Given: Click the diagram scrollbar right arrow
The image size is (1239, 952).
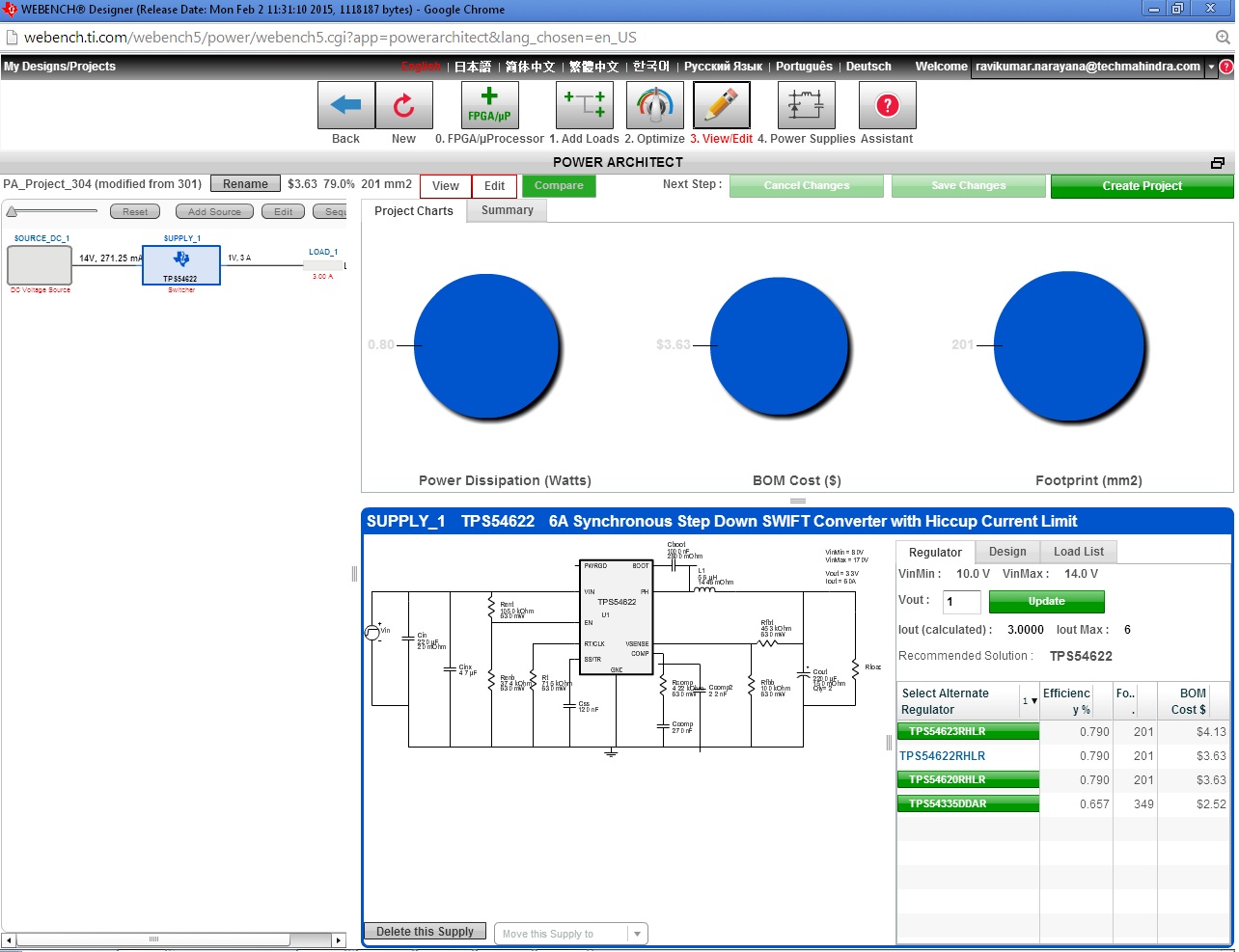Looking at the screenshot, I should tap(338, 939).
